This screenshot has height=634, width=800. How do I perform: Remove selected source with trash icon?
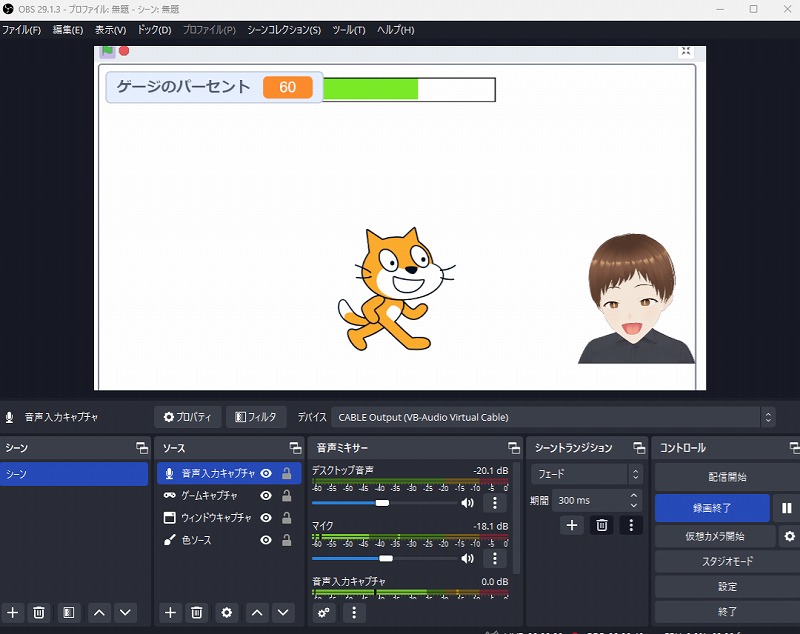(196, 612)
